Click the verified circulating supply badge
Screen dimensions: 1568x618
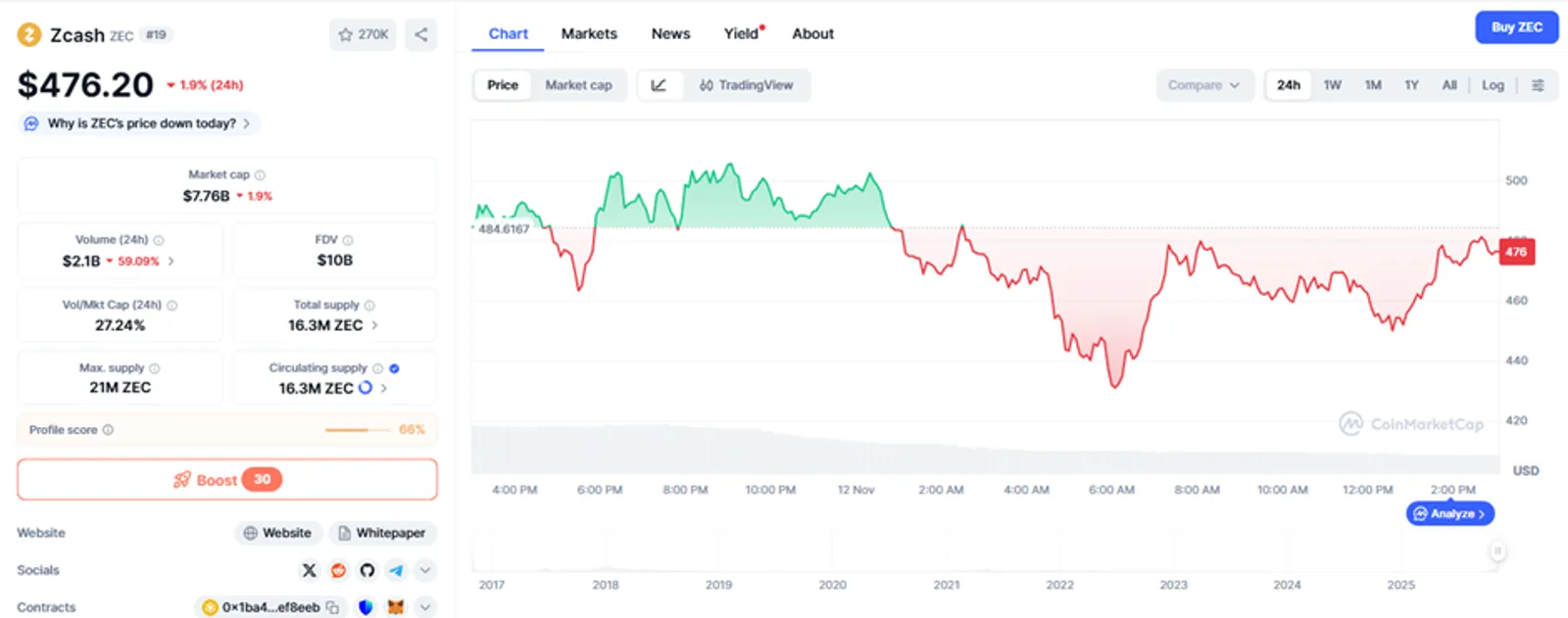tap(394, 369)
